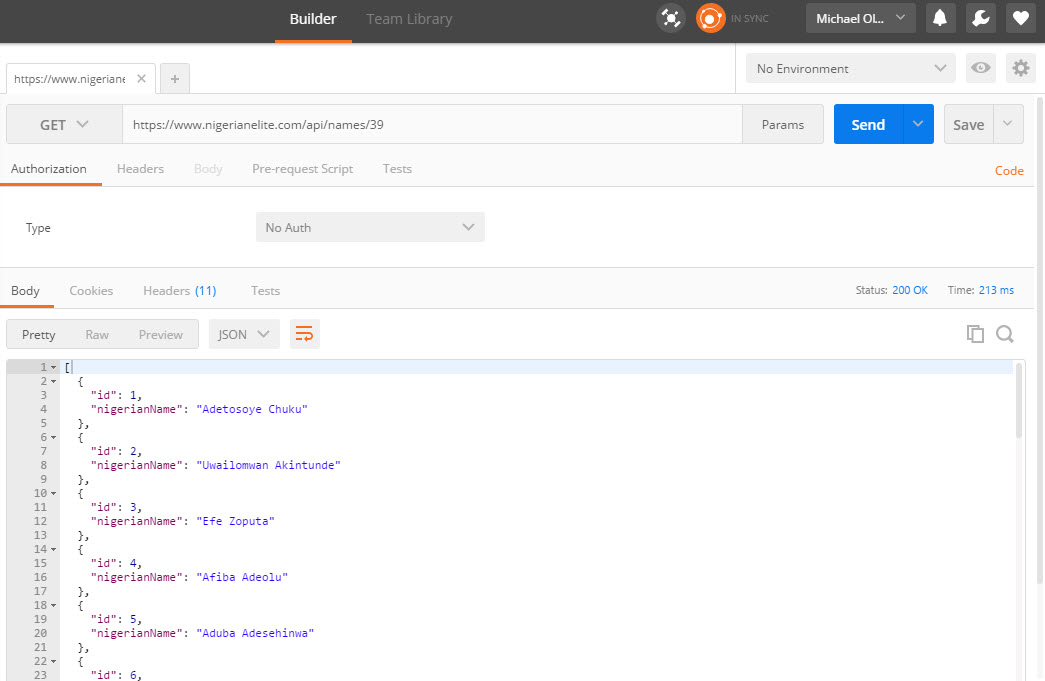The height and width of the screenshot is (681, 1045).
Task: Open the environment quick look eye icon
Action: coord(980,67)
